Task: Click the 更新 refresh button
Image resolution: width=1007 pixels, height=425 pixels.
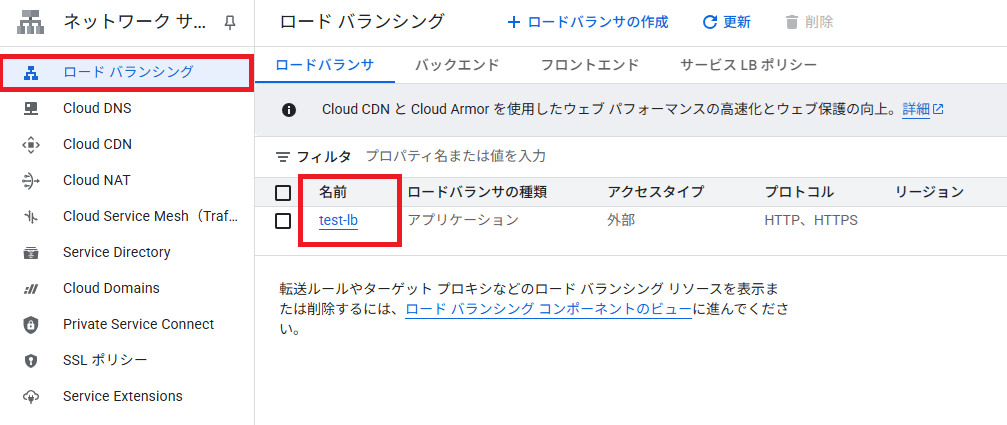Action: [726, 22]
